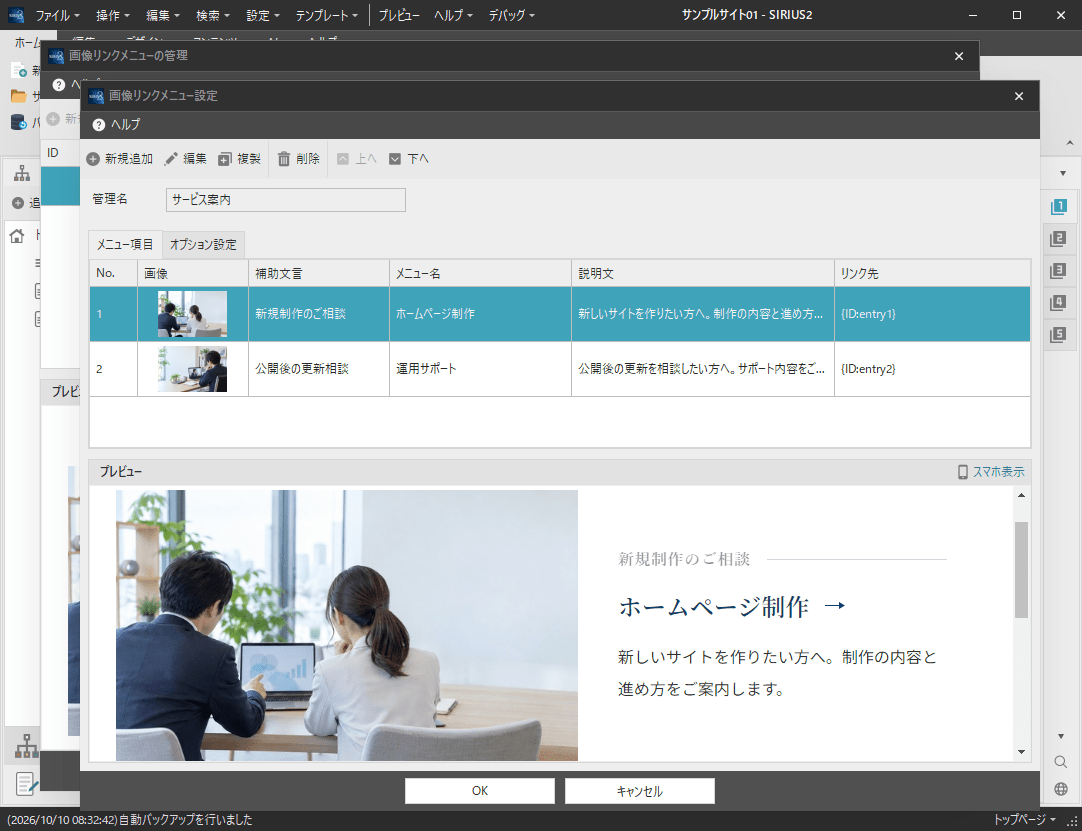Click the 新規追加 plus button in settings dialog

pos(119,159)
